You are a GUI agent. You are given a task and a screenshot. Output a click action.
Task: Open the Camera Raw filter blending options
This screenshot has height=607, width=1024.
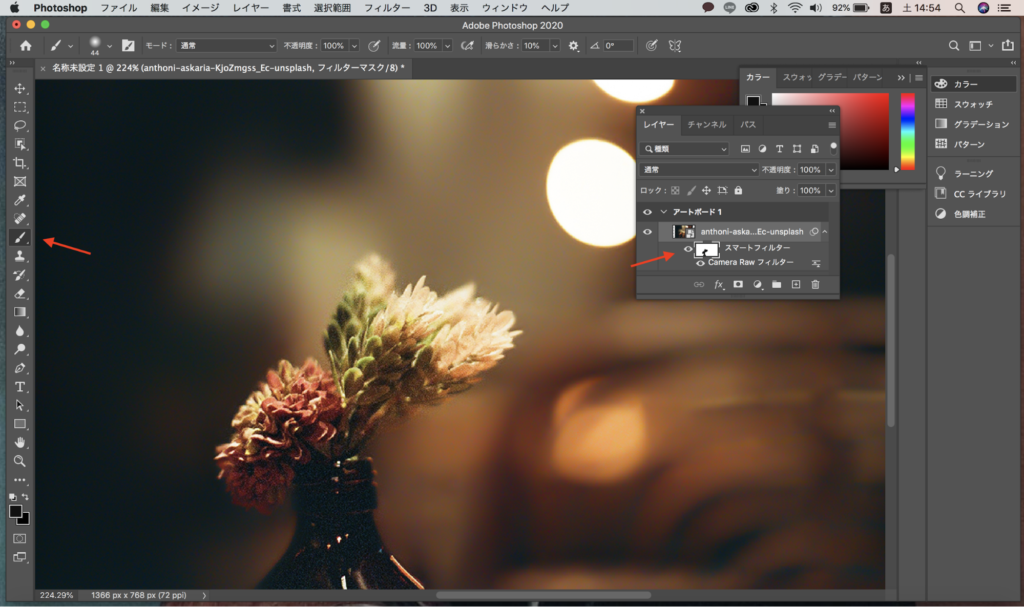[x=817, y=263]
